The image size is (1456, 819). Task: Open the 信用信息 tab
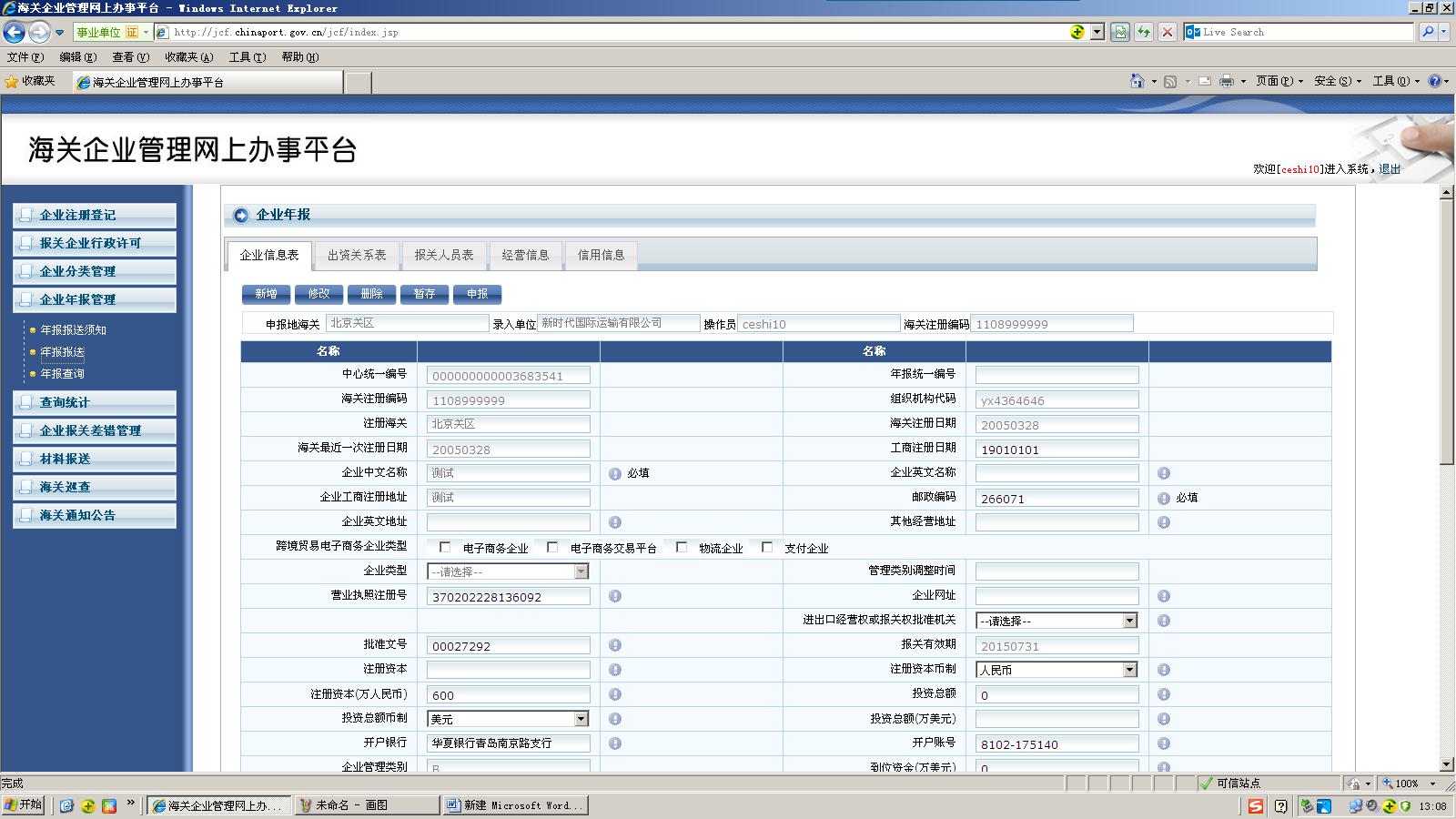601,255
